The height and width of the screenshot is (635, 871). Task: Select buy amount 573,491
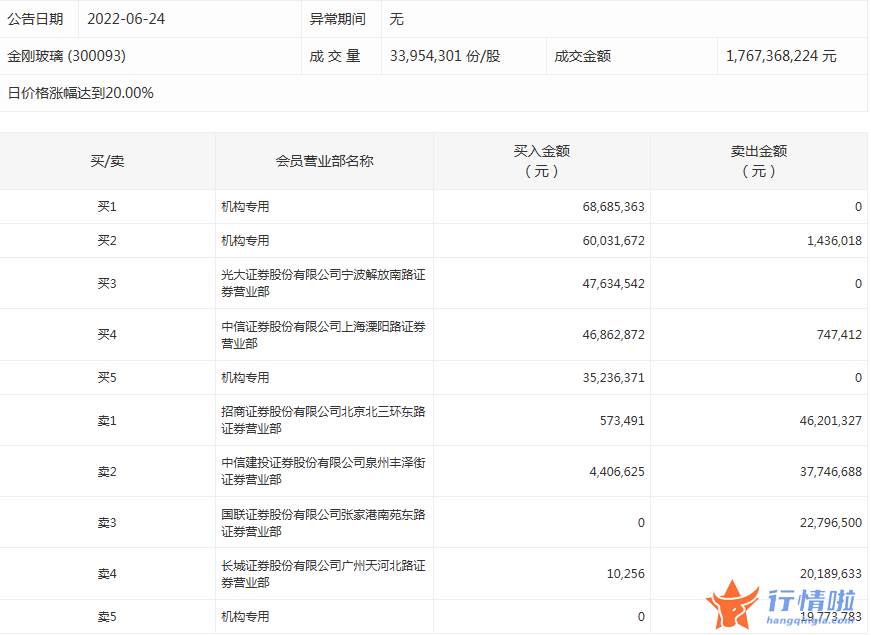(x=622, y=421)
